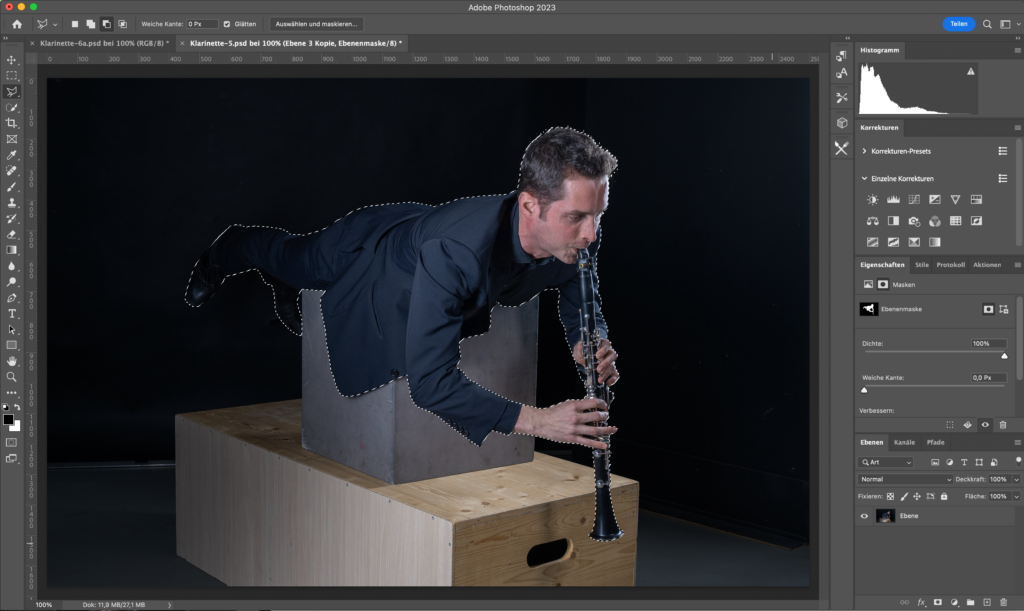1024x611 pixels.
Task: Select the Type tool
Action: point(12,313)
